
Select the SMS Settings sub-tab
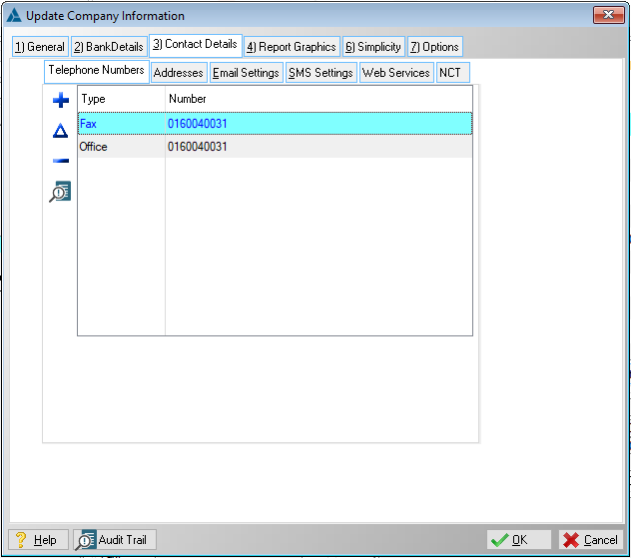320,73
